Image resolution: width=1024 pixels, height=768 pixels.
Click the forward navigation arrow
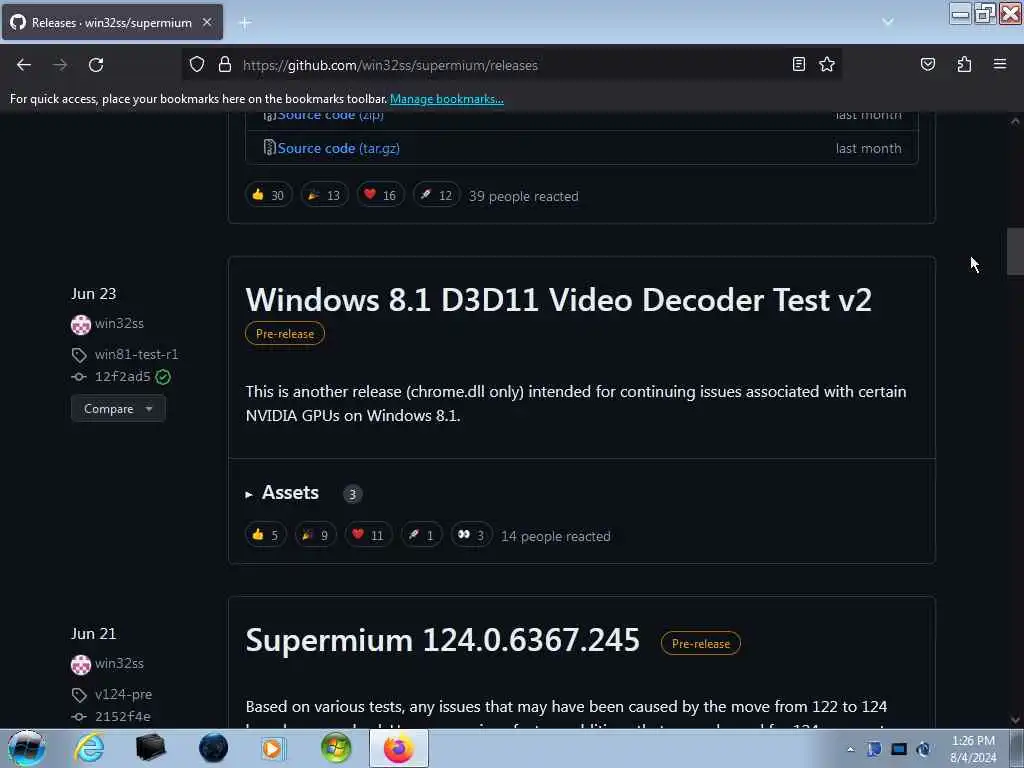[x=60, y=65]
